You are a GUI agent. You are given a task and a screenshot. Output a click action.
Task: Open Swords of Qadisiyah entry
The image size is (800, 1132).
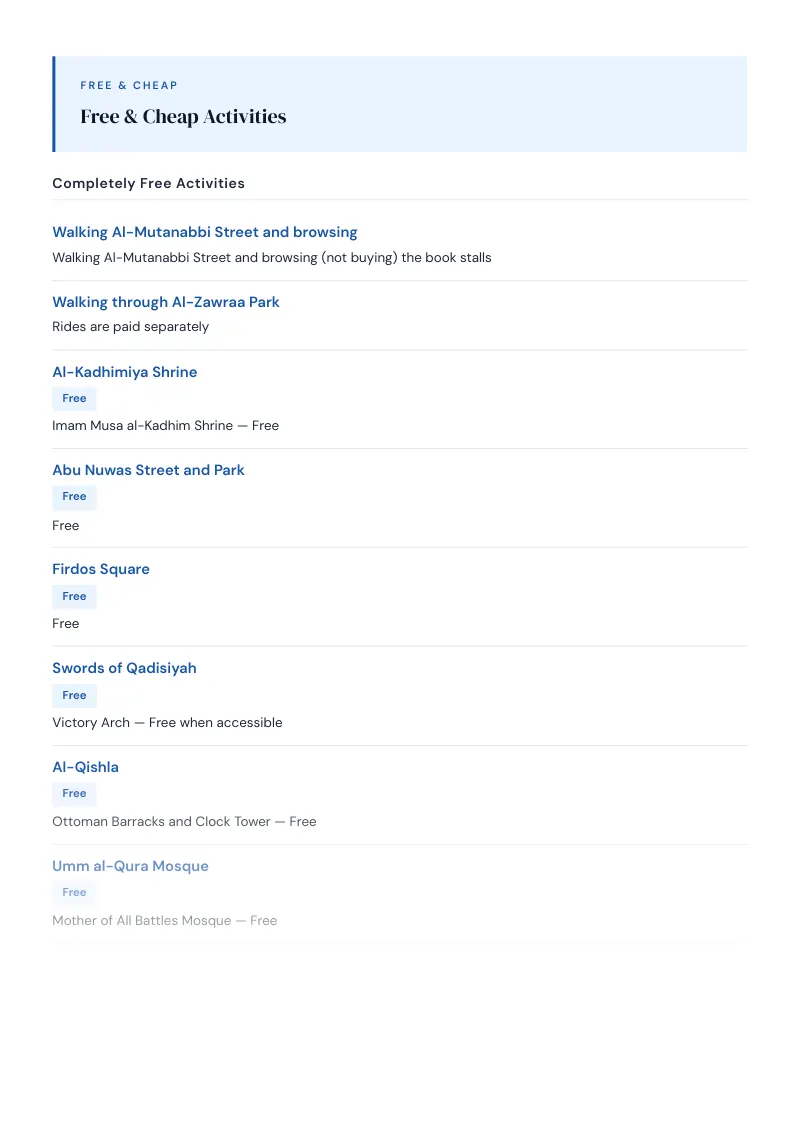click(x=124, y=668)
